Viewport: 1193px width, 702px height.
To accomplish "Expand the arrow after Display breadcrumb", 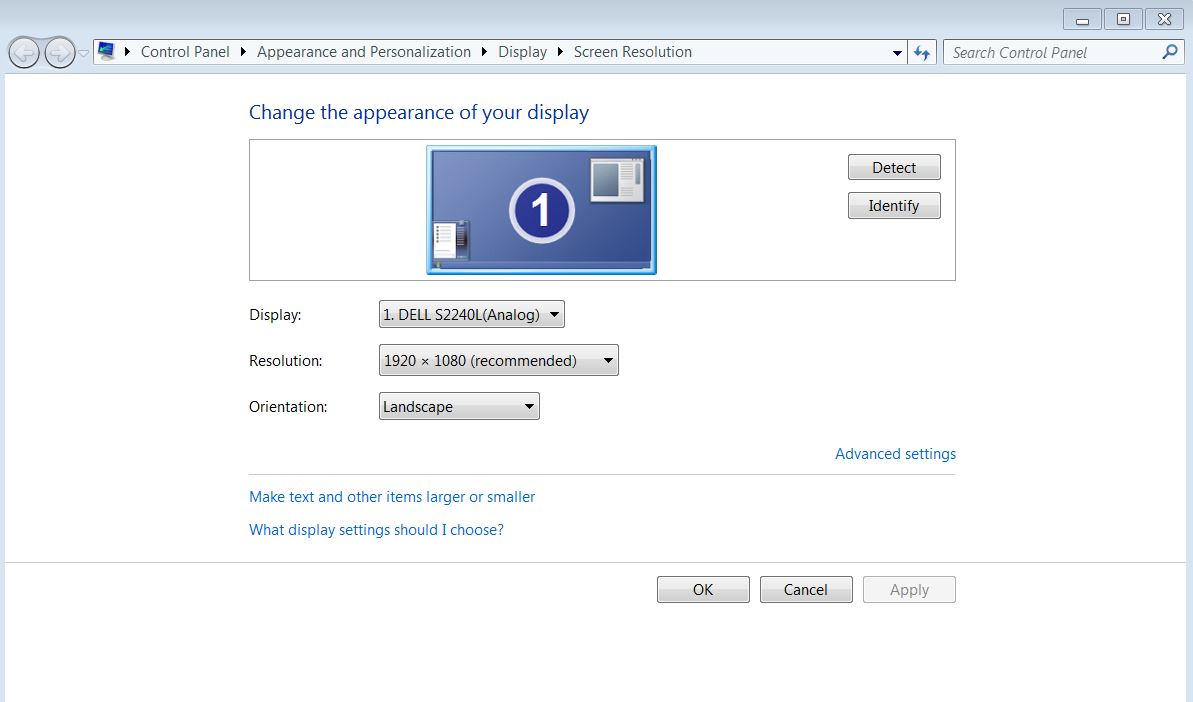I will 560,52.
